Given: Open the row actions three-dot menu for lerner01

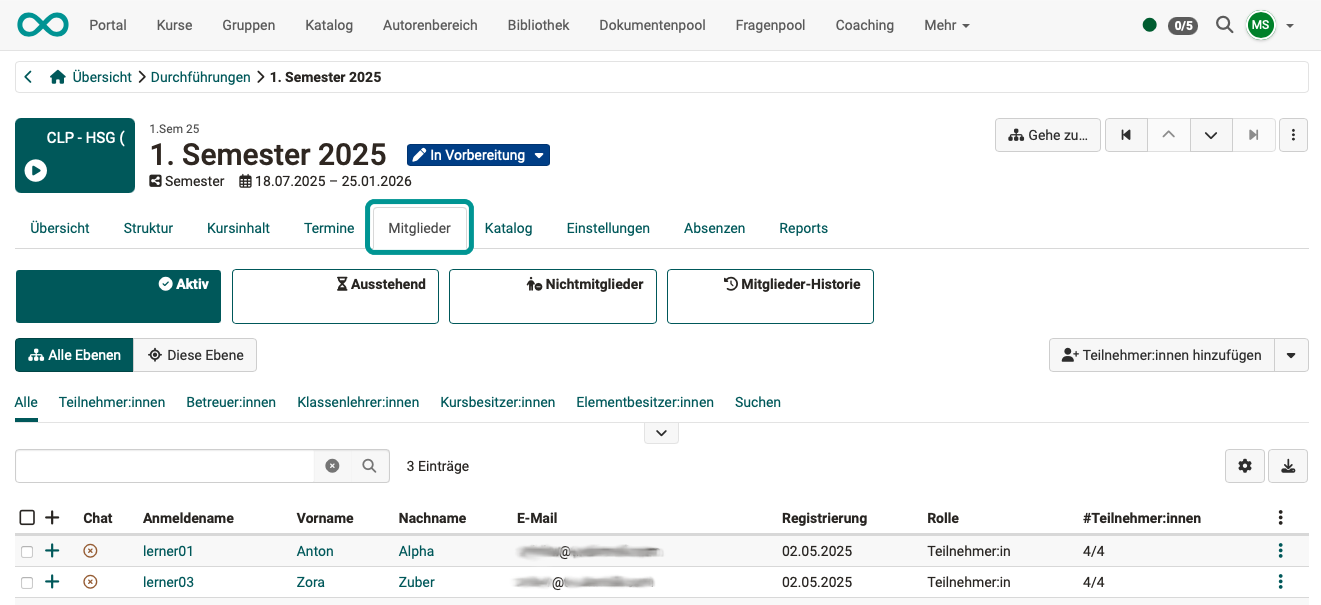Looking at the screenshot, I should point(1280,550).
